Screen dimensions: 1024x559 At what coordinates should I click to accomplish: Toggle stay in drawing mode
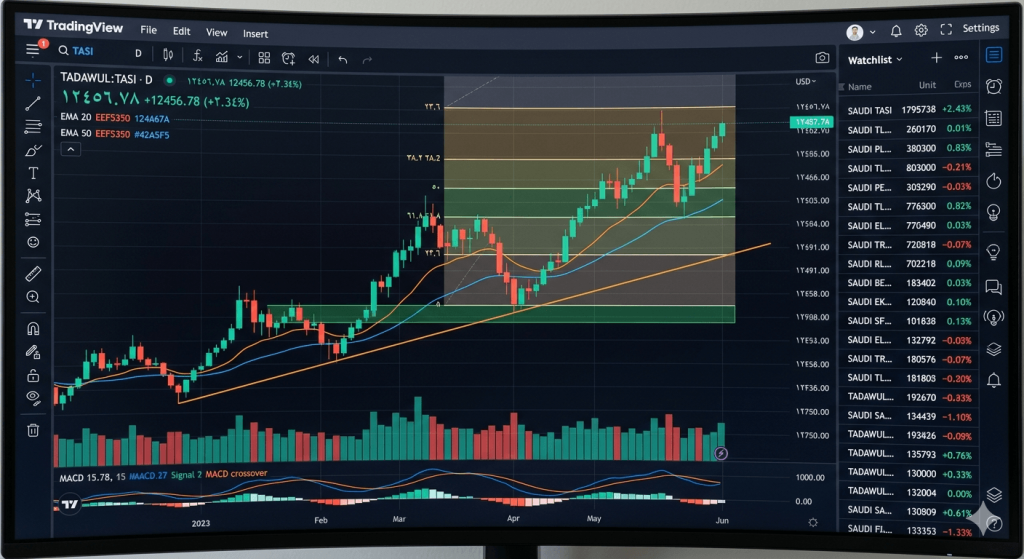tap(33, 352)
